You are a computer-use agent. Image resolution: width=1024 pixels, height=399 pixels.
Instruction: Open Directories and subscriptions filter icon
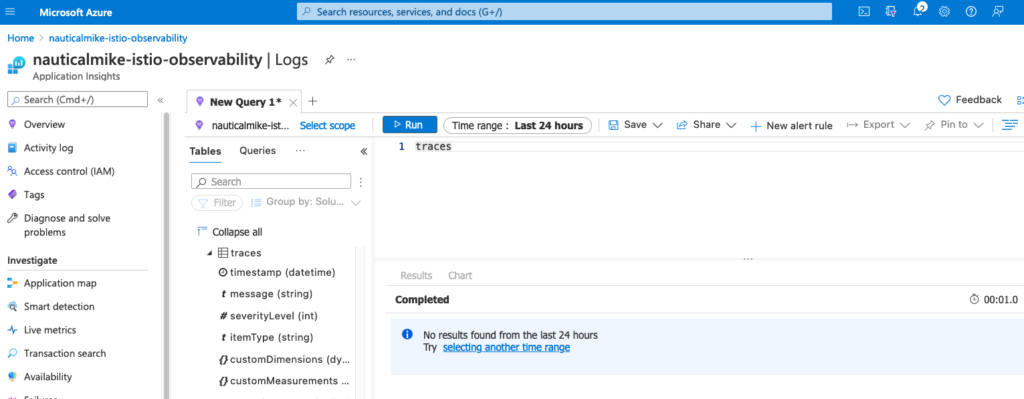pyautogui.click(x=891, y=12)
